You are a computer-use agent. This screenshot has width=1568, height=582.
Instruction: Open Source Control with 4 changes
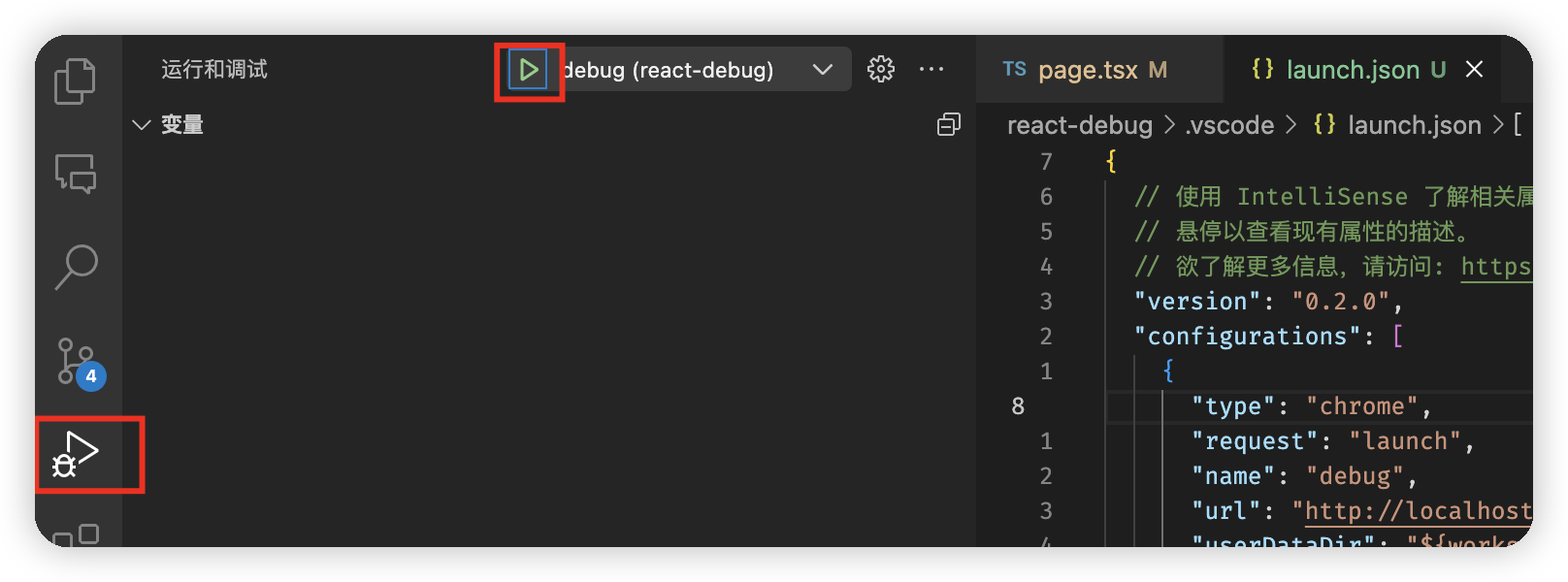76,361
